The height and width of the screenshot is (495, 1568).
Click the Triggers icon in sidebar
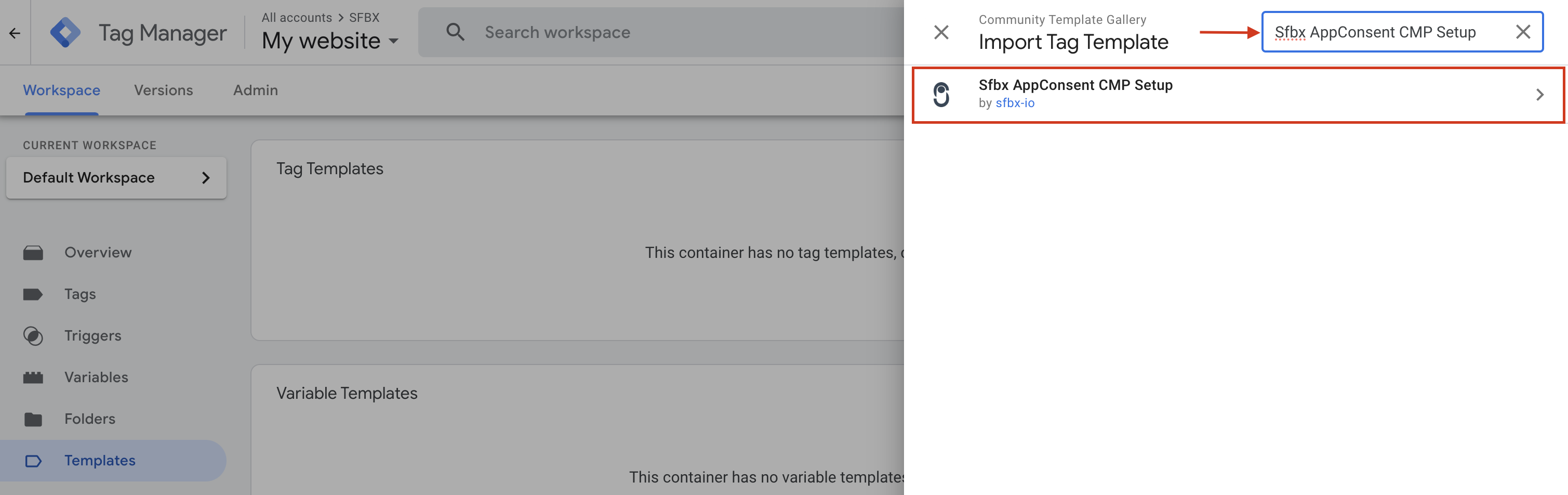click(33, 336)
